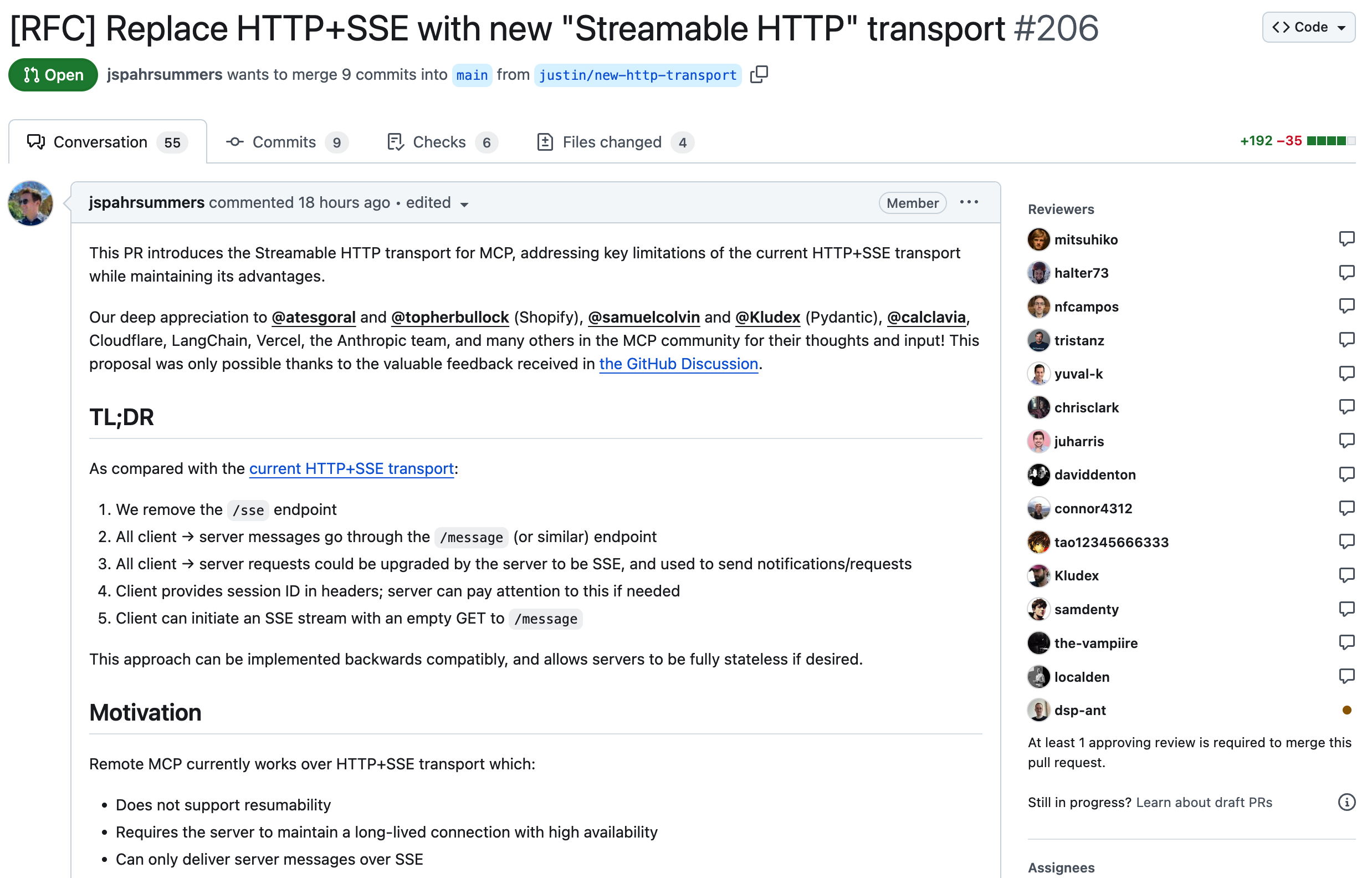Click the @samuelcolvin mention

click(644, 317)
